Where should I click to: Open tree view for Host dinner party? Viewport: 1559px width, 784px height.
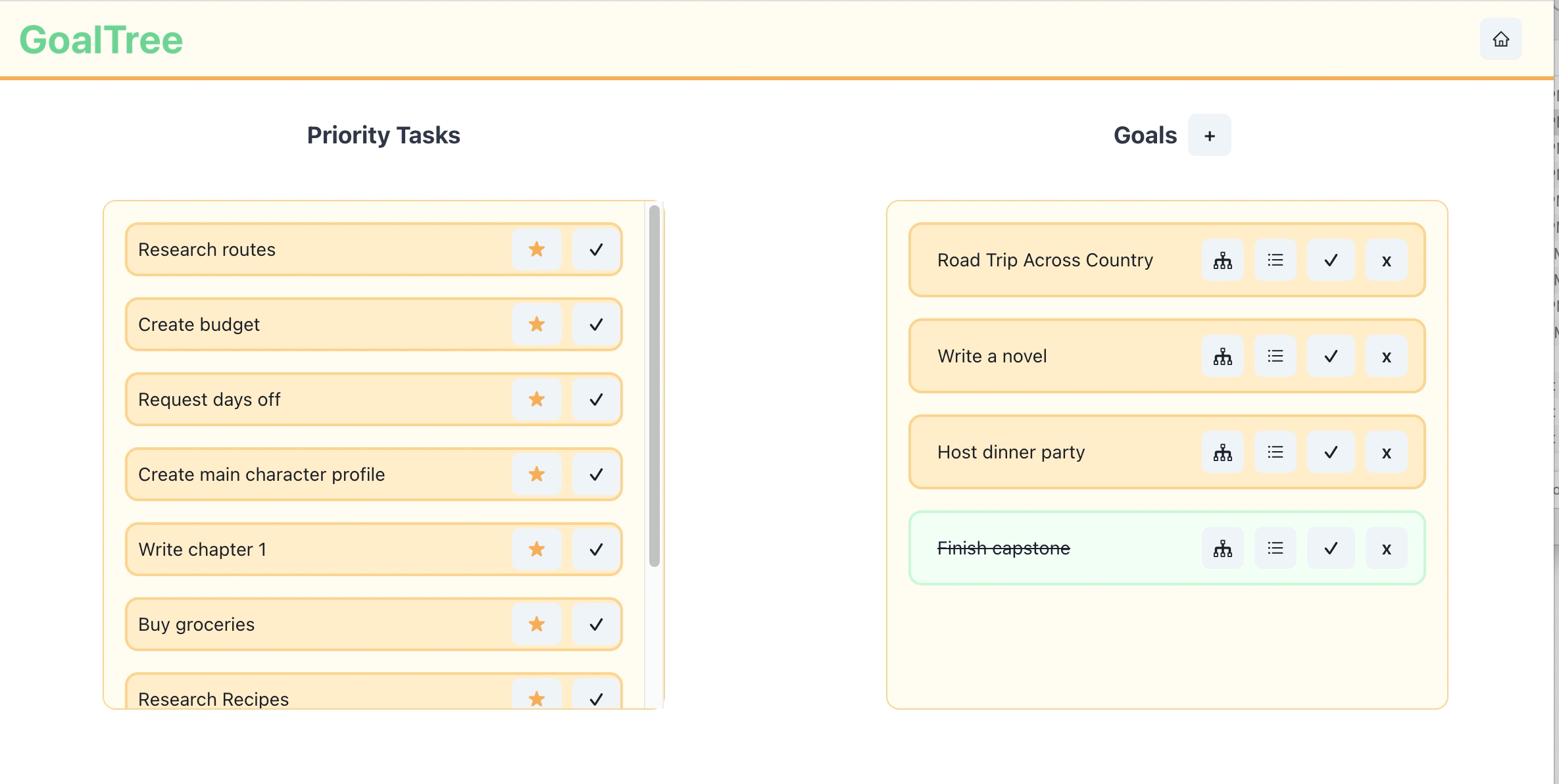point(1222,453)
